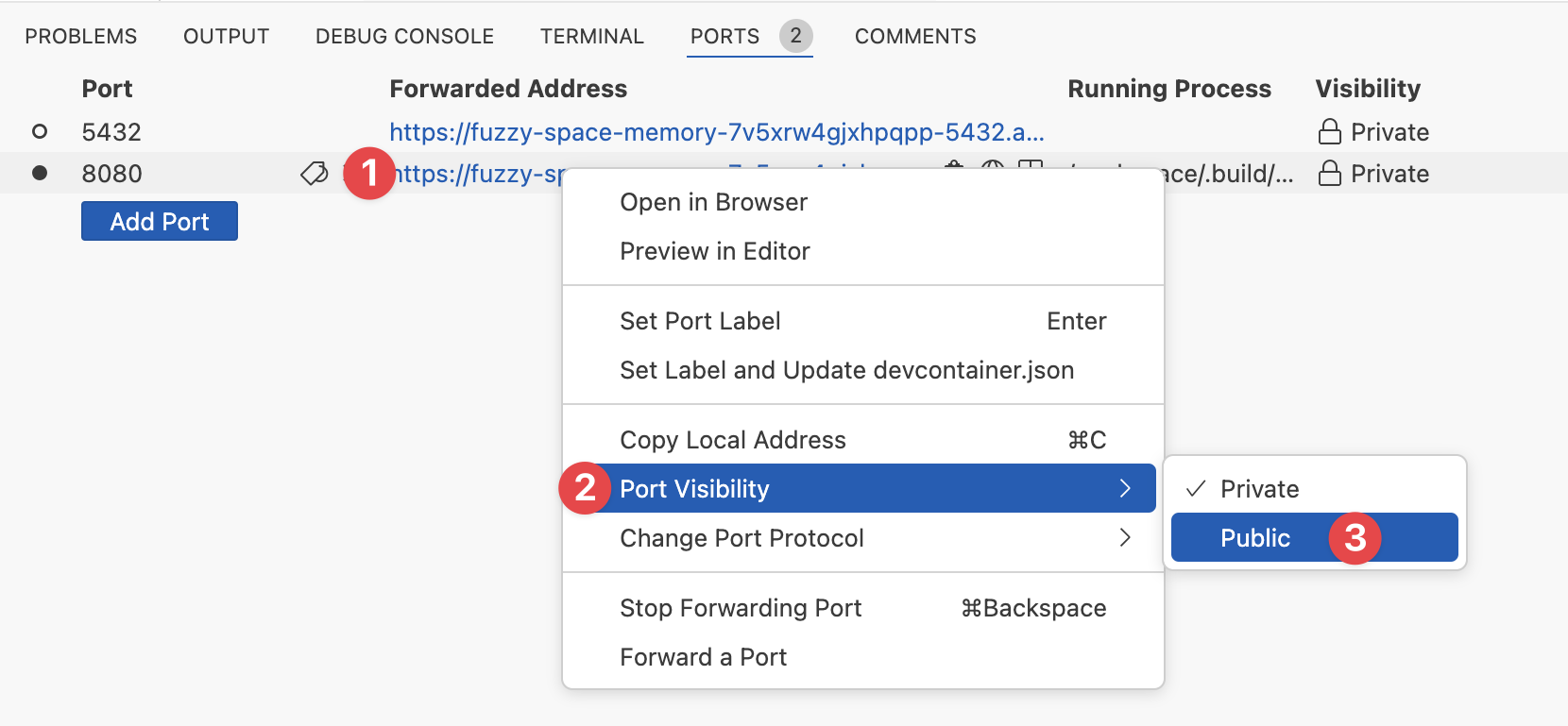Expand the Change Port Protocol submenu arrow
The width and height of the screenshot is (1568, 726).
click(x=1124, y=538)
